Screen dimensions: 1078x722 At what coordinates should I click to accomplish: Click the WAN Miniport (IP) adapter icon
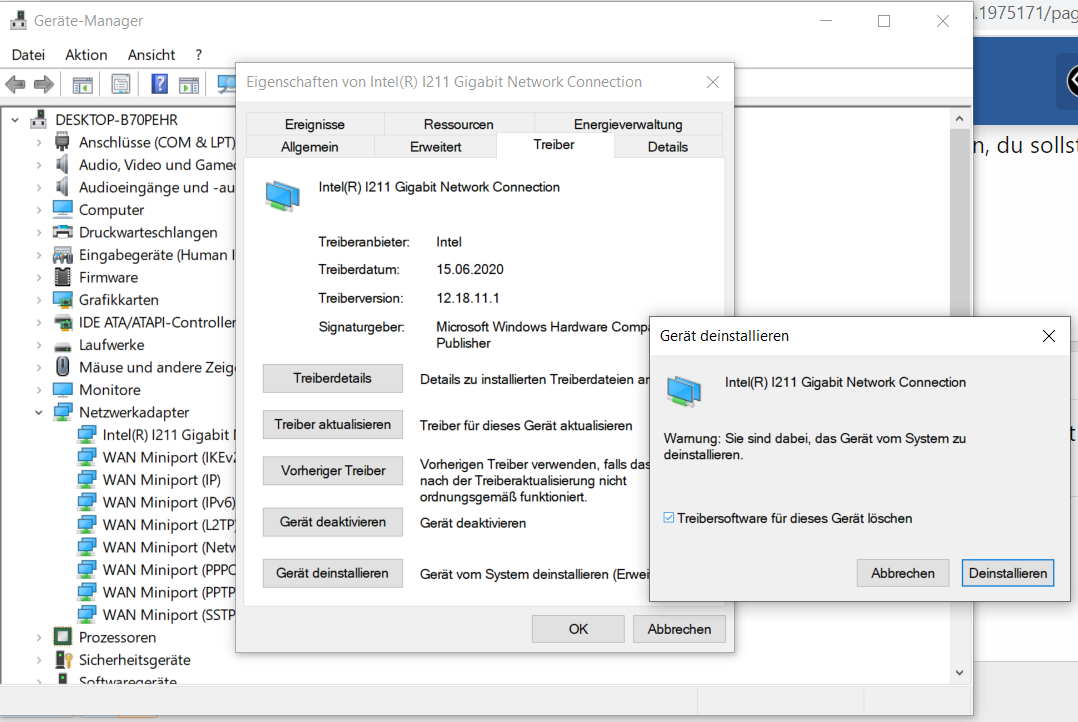(87, 479)
